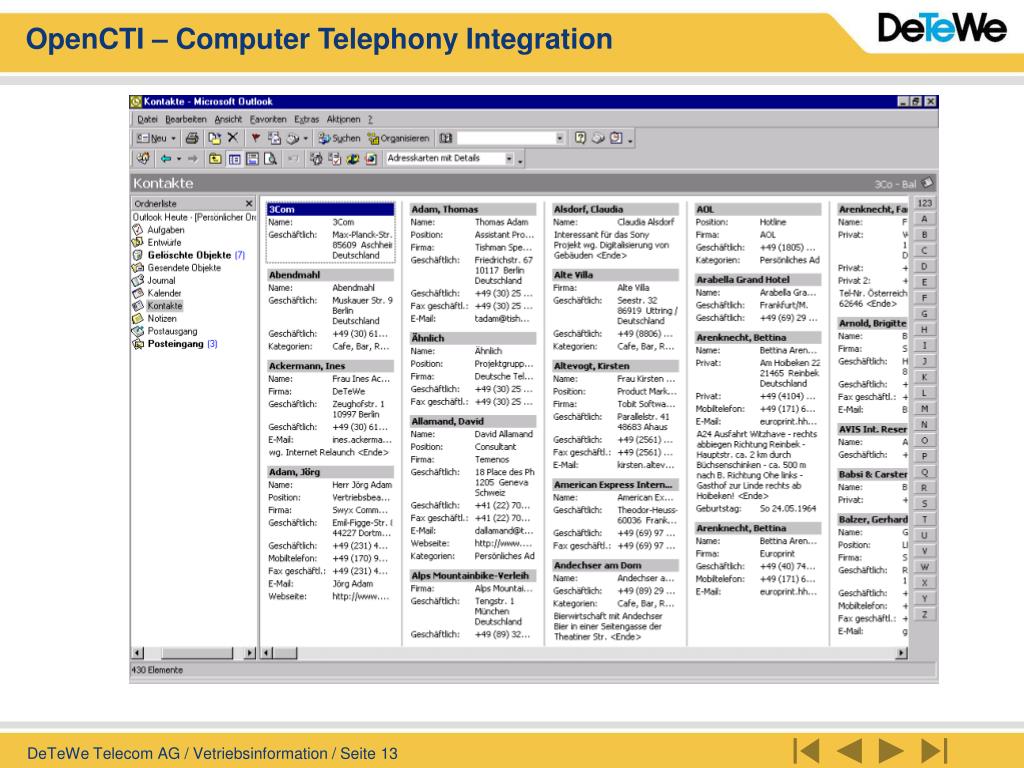Select the 3Com contact card header
This screenshot has width=1024, height=768.
330,210
